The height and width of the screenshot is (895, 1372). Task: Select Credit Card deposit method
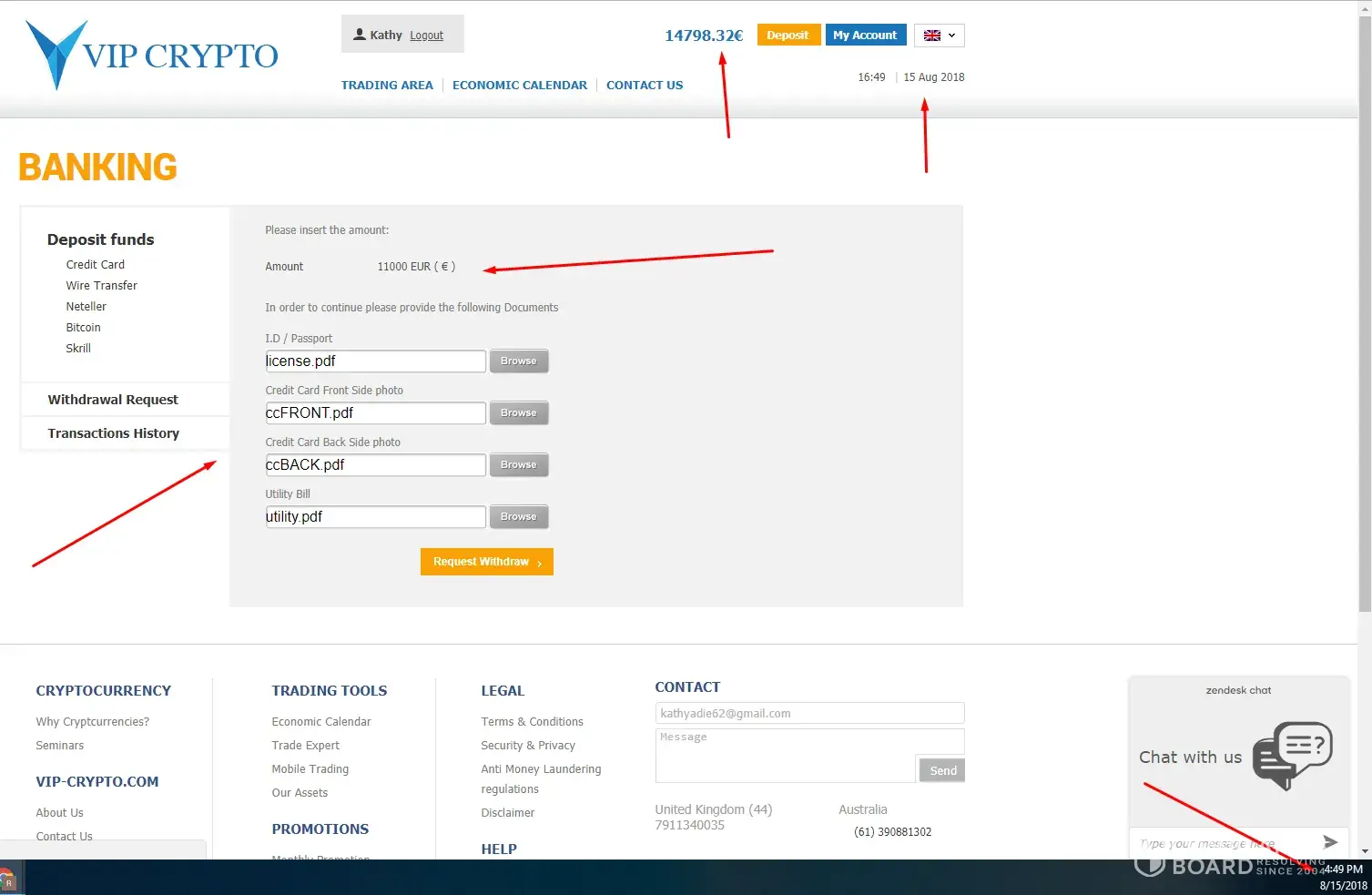coord(96,264)
